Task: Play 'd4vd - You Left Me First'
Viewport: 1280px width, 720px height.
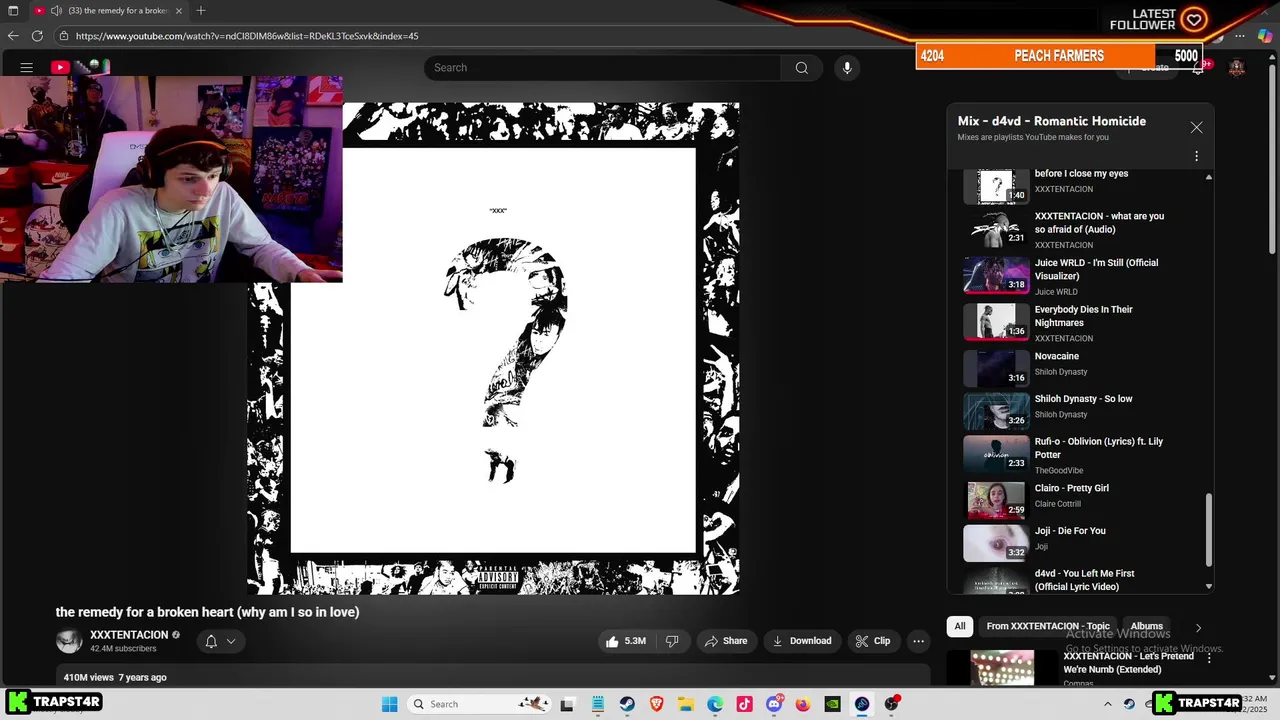Action: 1080,580
